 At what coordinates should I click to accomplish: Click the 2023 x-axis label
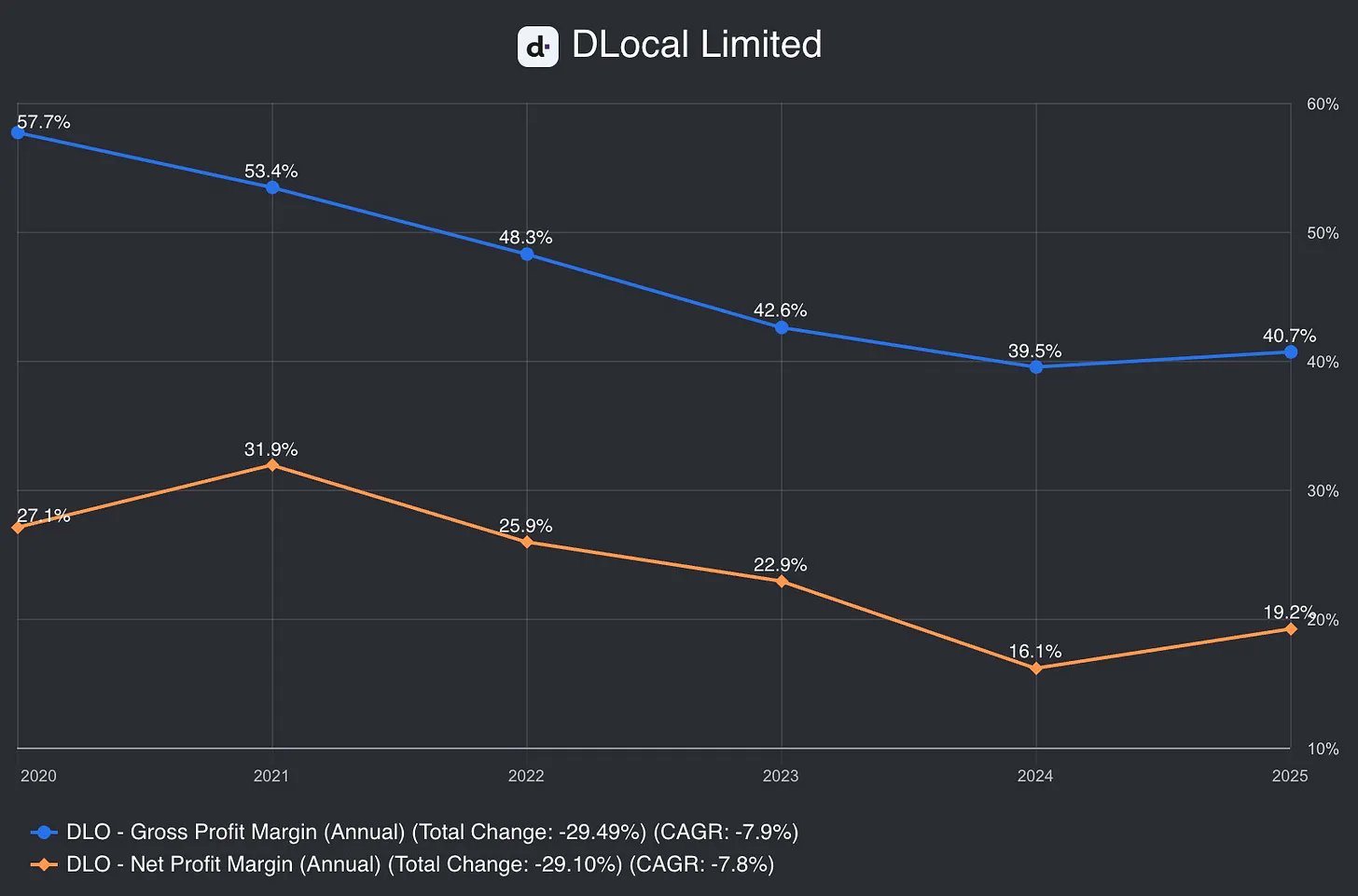(781, 776)
